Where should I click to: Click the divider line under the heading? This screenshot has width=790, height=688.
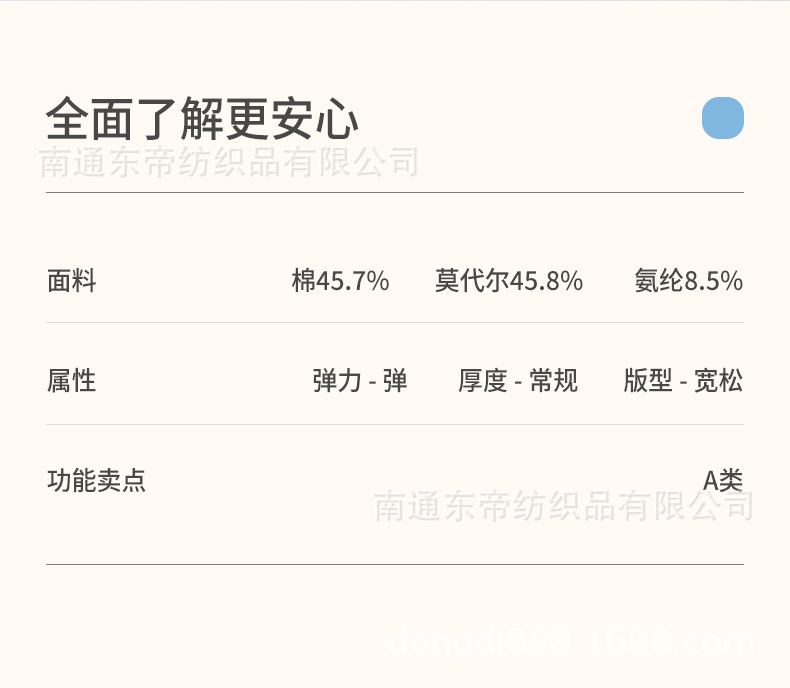coord(395,192)
